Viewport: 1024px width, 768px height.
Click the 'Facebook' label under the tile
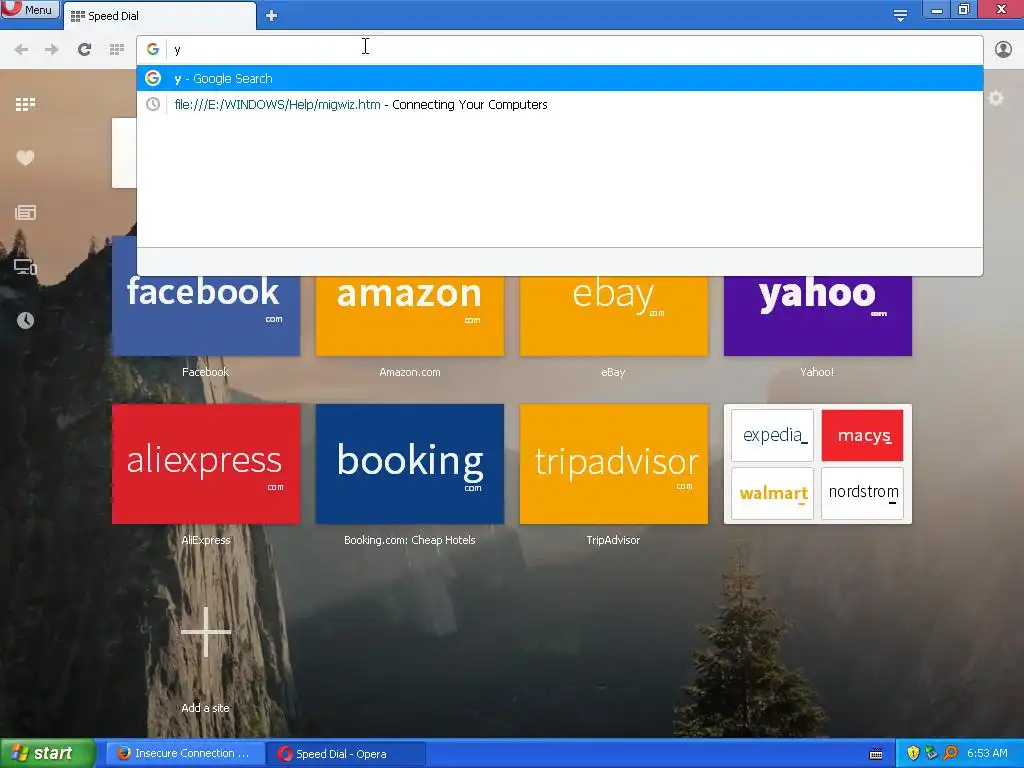(x=205, y=372)
